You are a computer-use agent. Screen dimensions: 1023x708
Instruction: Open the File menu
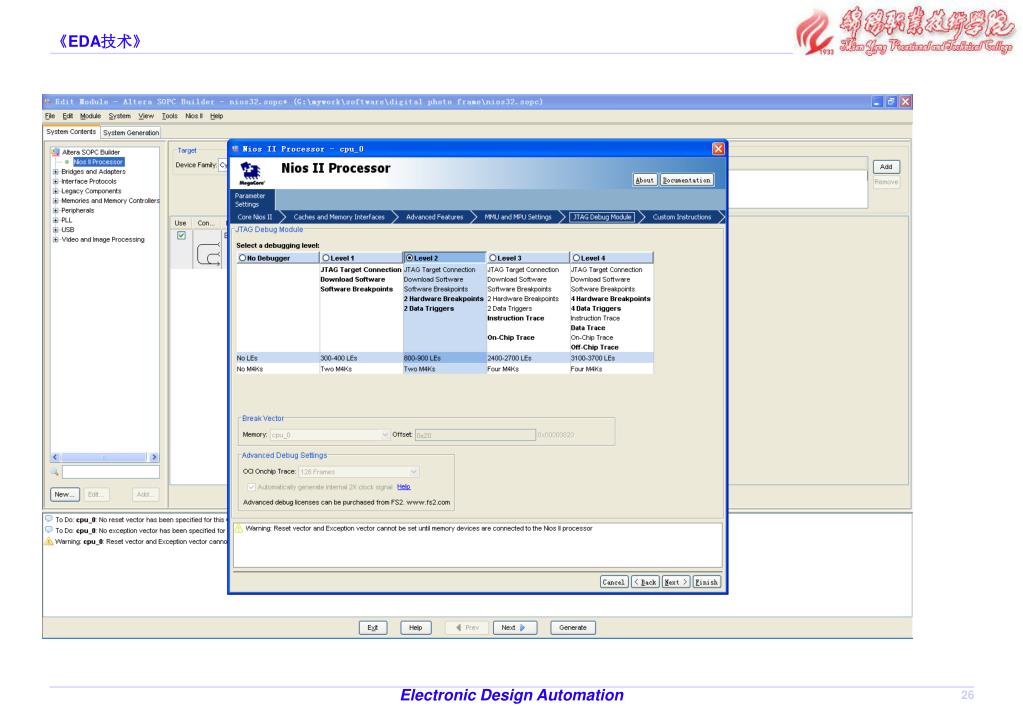click(50, 116)
